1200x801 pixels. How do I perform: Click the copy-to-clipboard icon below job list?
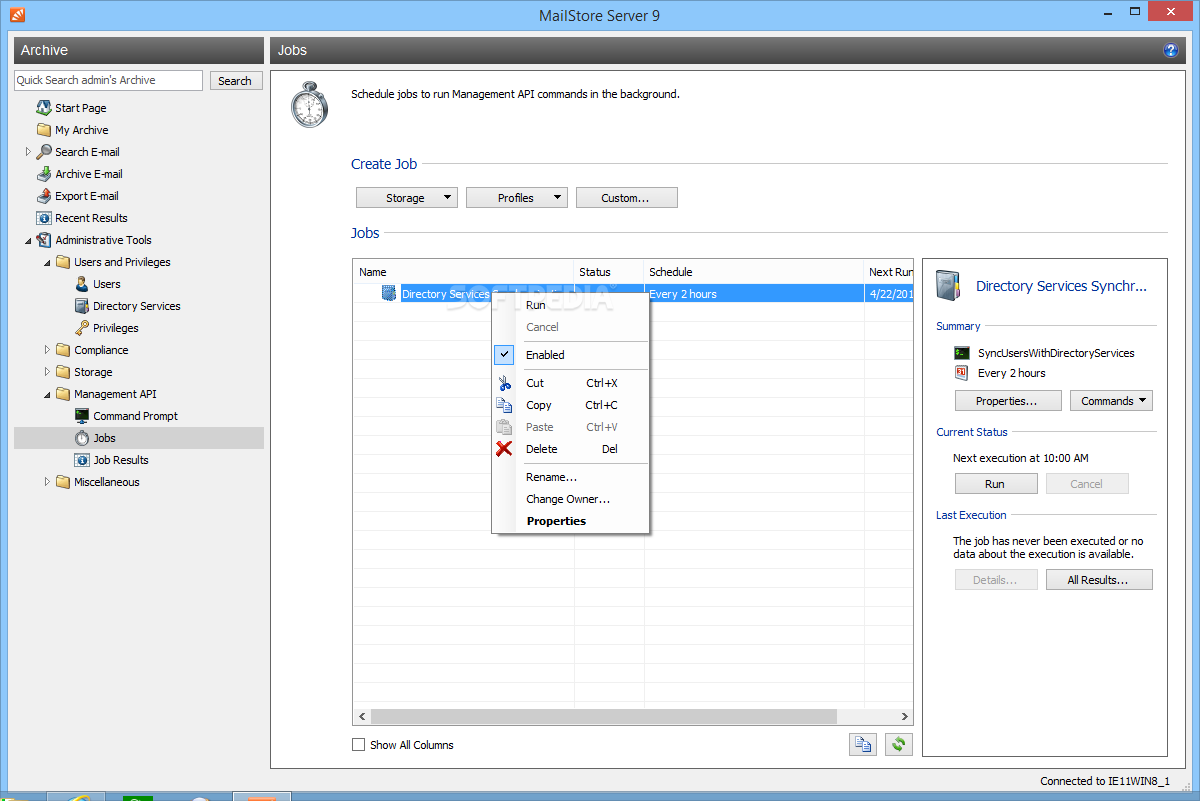[x=863, y=744]
